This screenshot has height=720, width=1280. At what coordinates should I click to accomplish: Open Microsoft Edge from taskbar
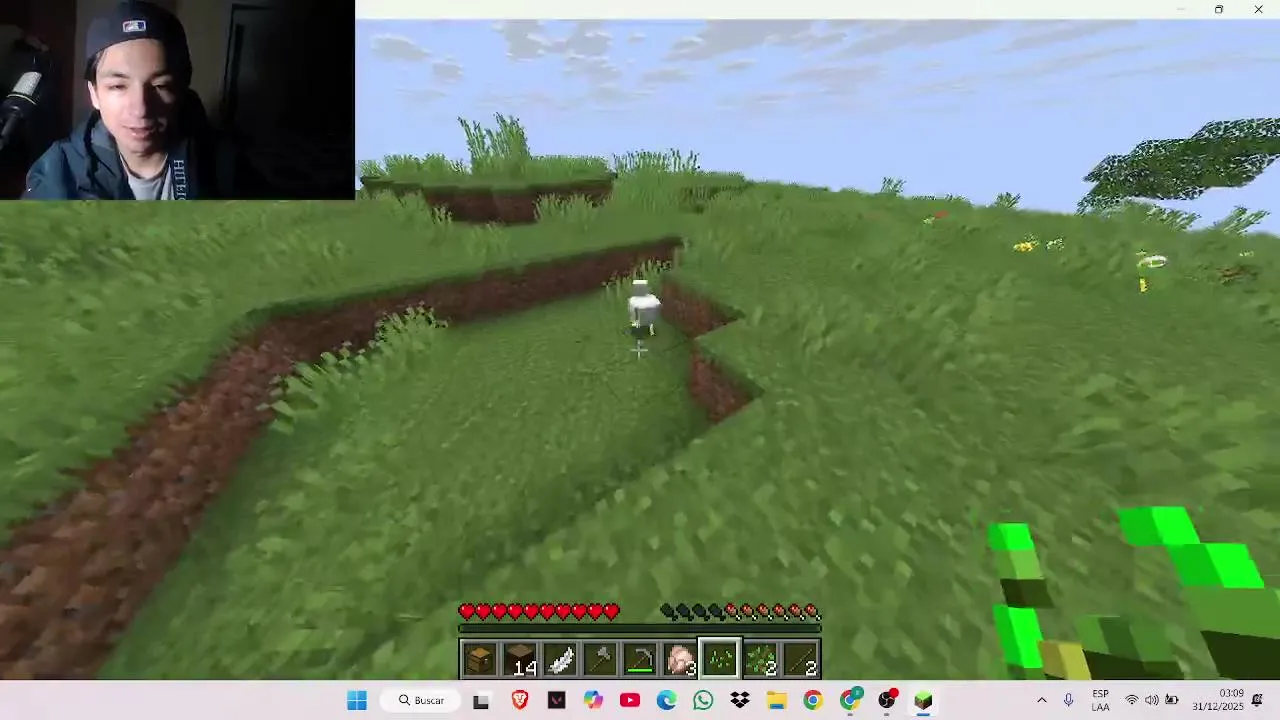click(667, 700)
